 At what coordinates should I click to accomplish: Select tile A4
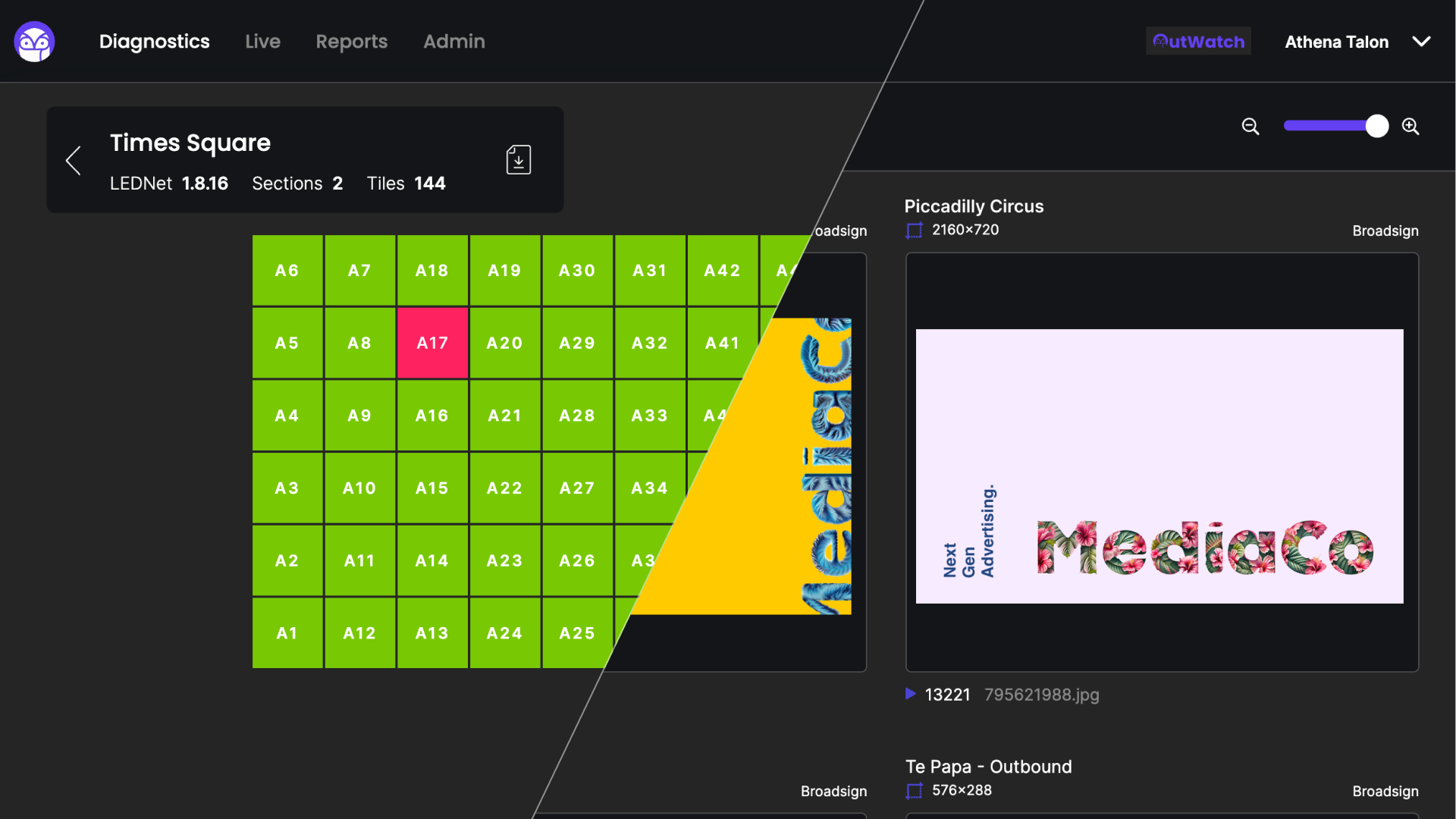[x=287, y=416]
